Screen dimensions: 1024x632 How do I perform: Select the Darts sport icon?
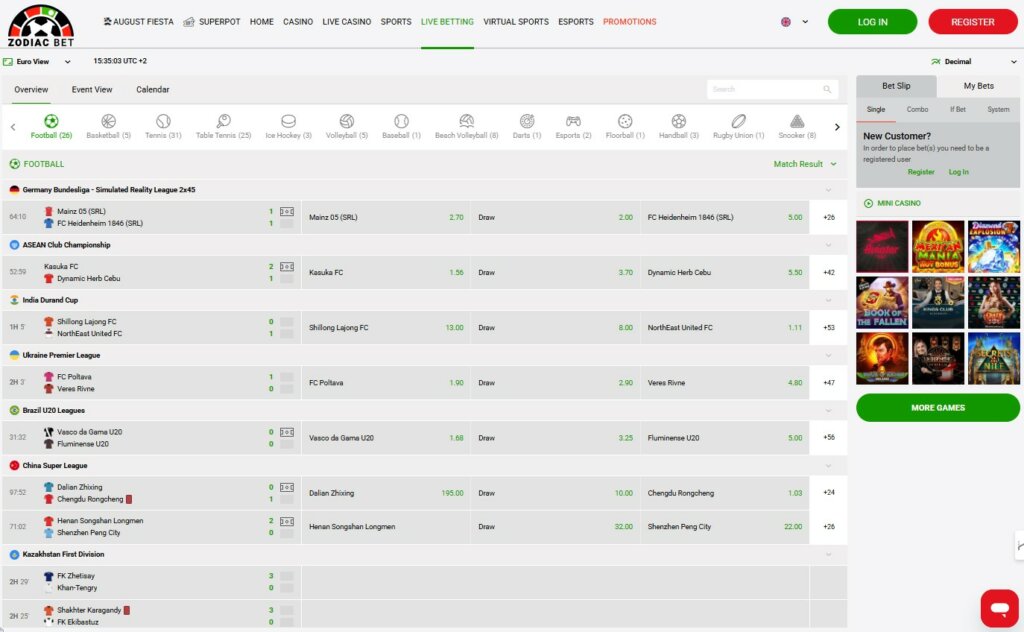(x=526, y=121)
